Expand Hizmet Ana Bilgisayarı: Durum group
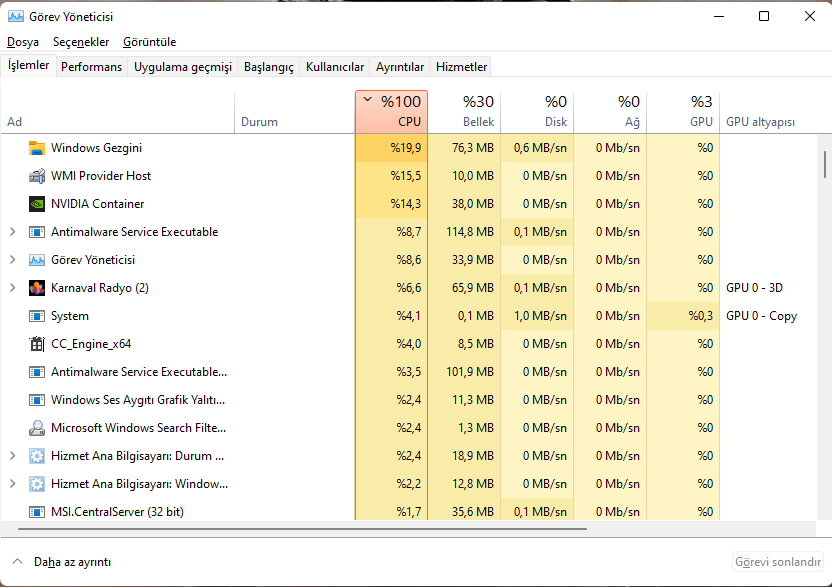This screenshot has height=587, width=832. tap(13, 456)
